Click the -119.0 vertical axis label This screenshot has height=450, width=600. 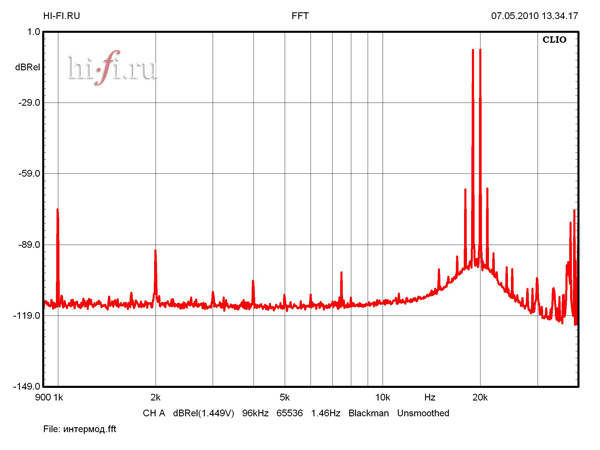pos(26,316)
